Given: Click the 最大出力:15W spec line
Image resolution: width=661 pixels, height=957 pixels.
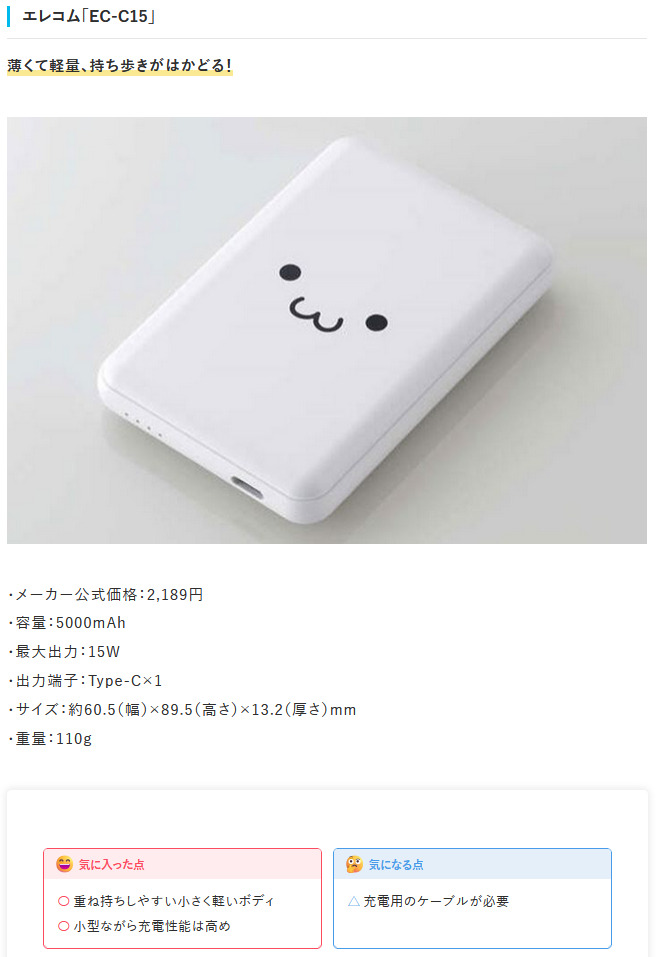Looking at the screenshot, I should coord(64,652).
